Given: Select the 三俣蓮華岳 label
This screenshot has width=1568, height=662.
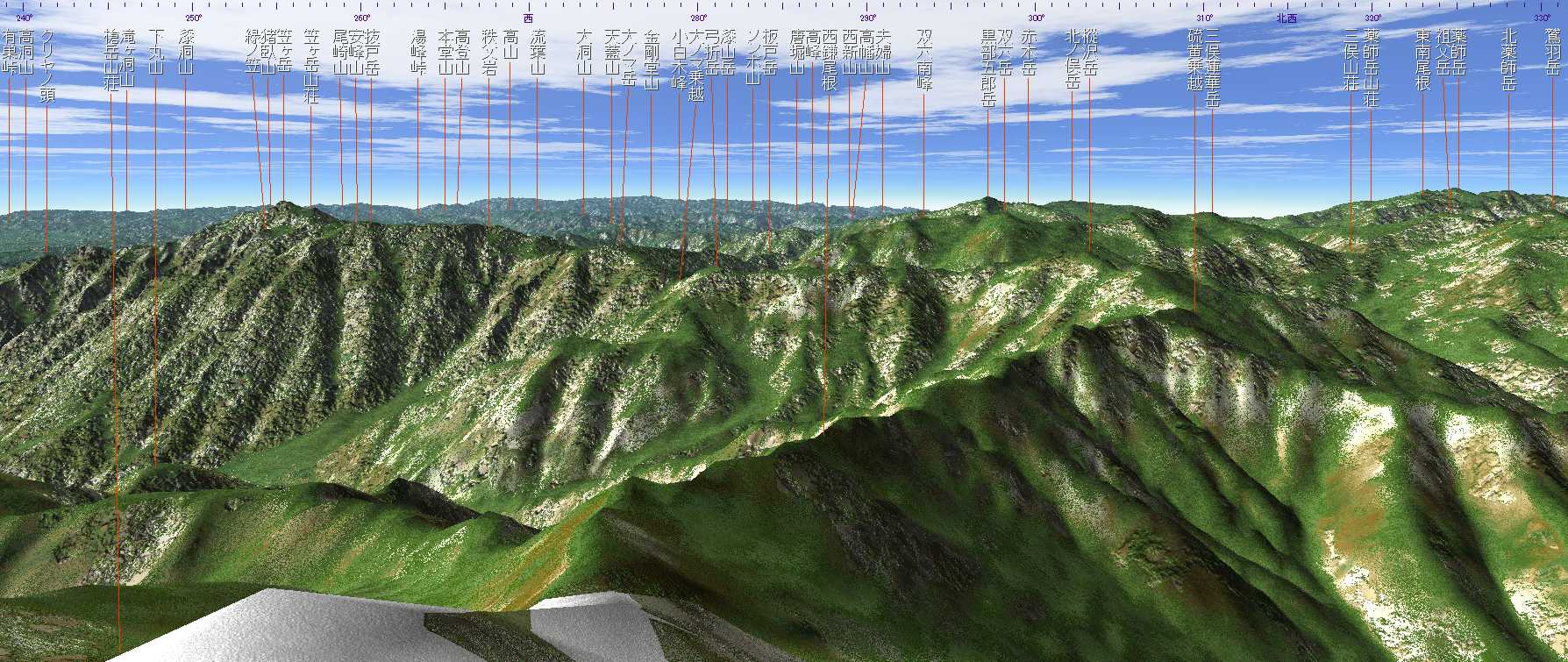Looking at the screenshot, I should pyautogui.click(x=1213, y=67).
